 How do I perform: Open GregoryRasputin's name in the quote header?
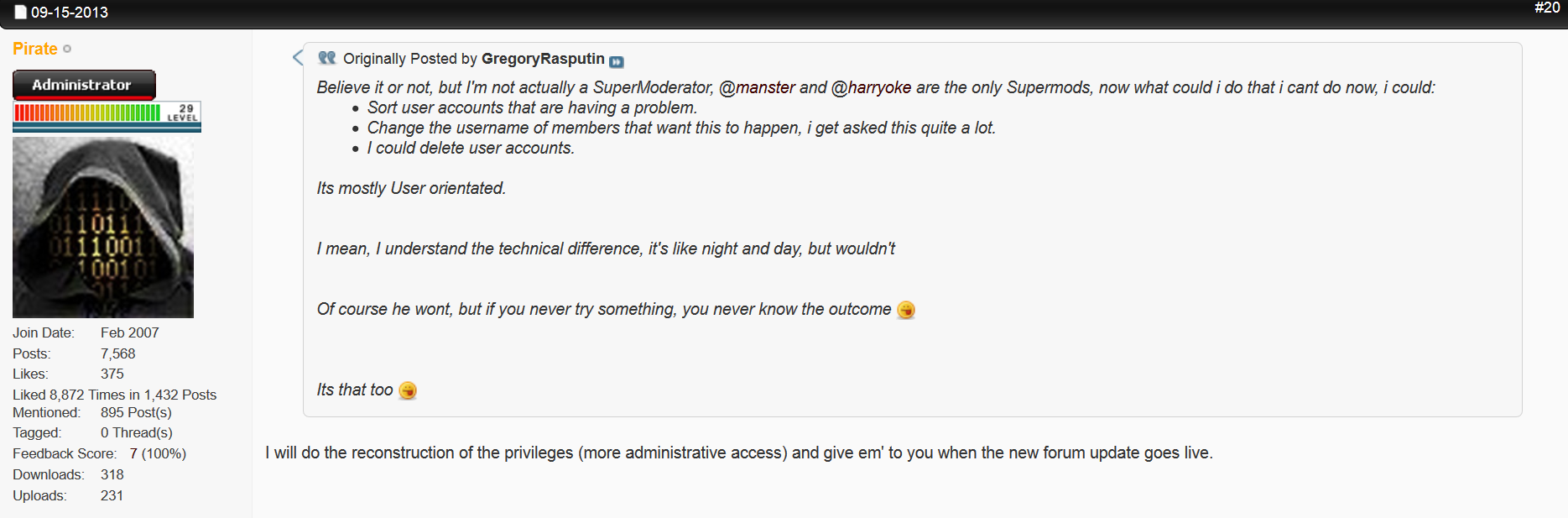pos(543,59)
